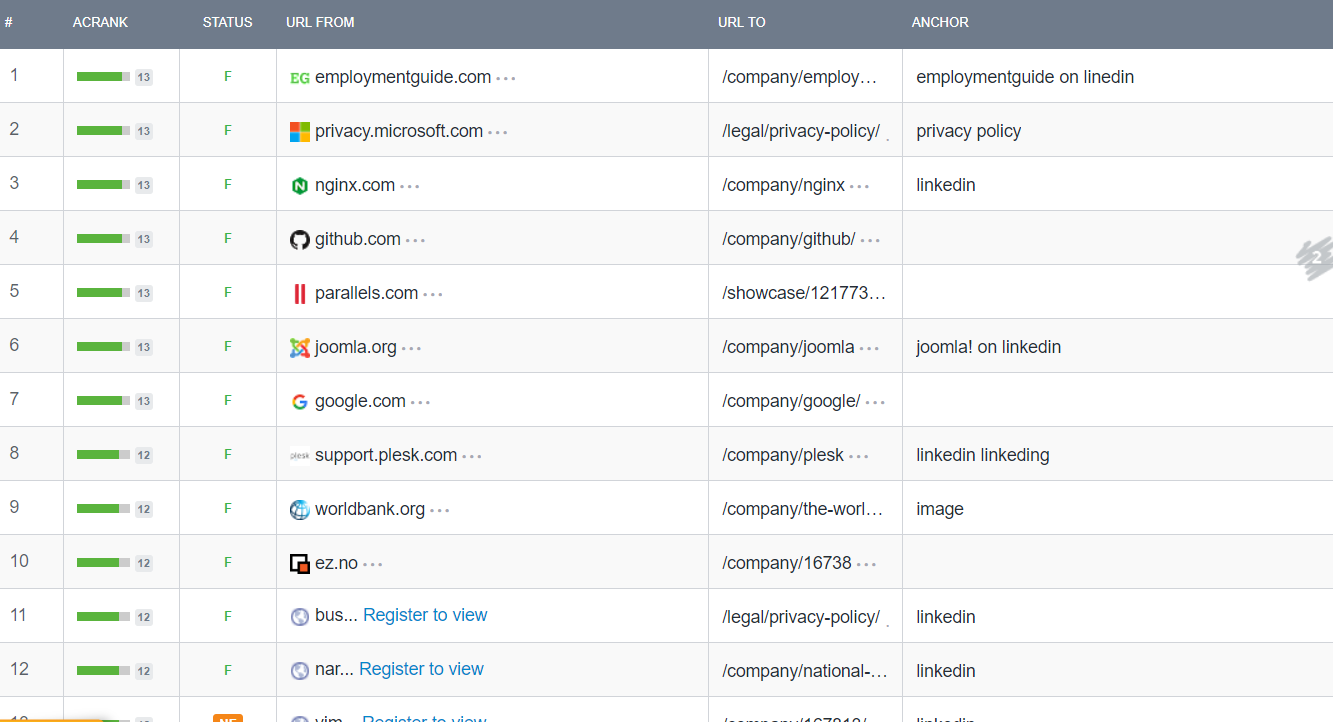Click ACRank badge 13 in row 4

pyautogui.click(x=144, y=239)
